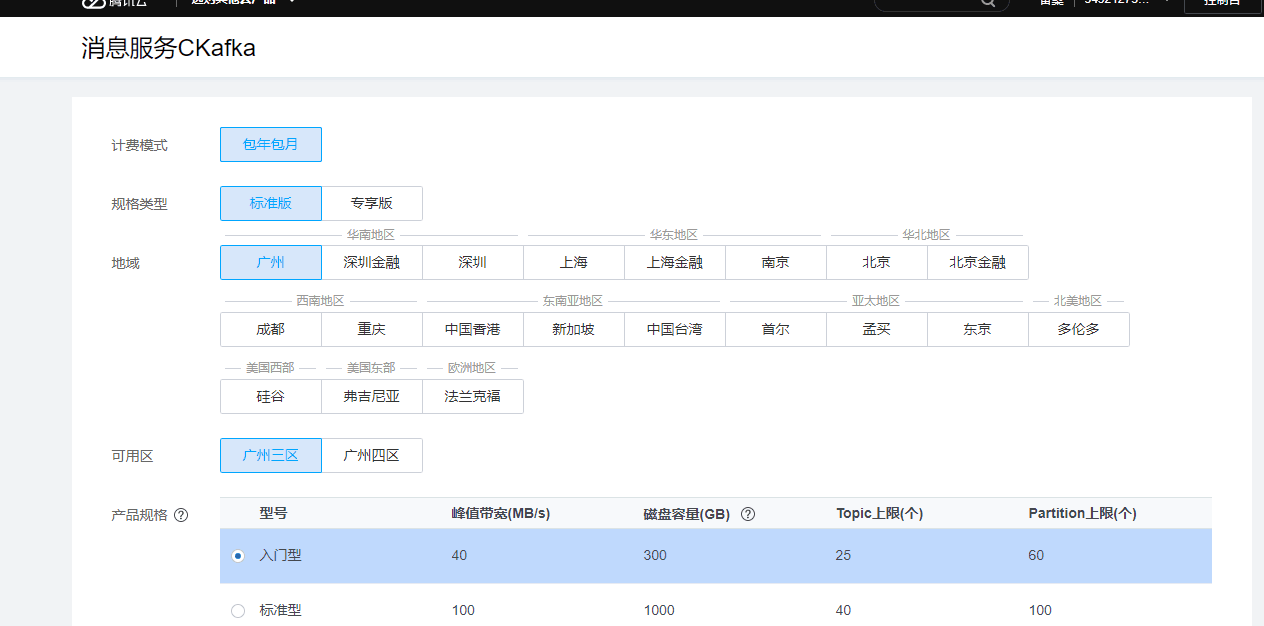The height and width of the screenshot is (626, 1264).
Task: Click Topic limit 40 in 标准型 row
Action: tap(844, 610)
